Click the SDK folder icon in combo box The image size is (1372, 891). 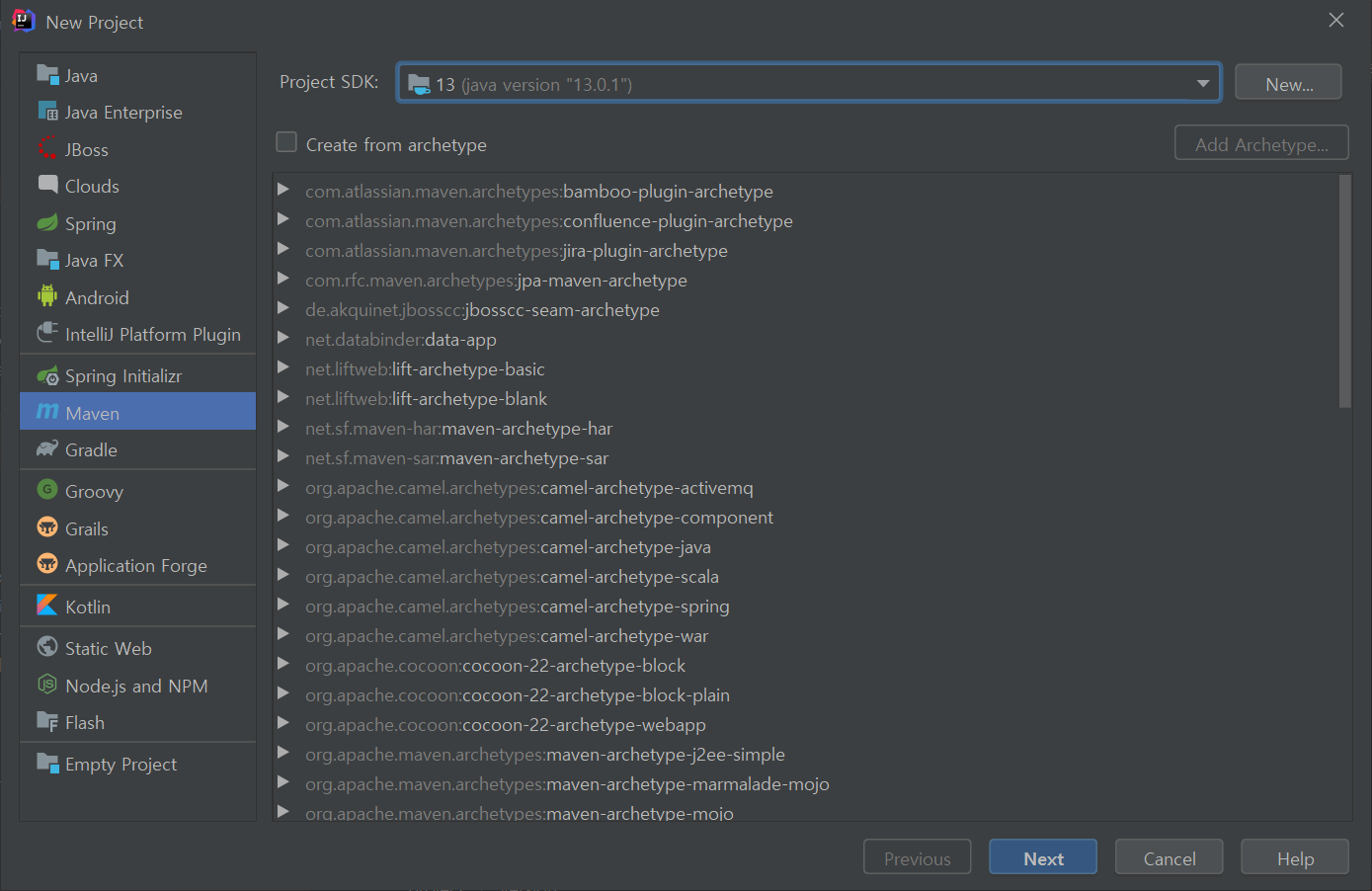coord(419,84)
